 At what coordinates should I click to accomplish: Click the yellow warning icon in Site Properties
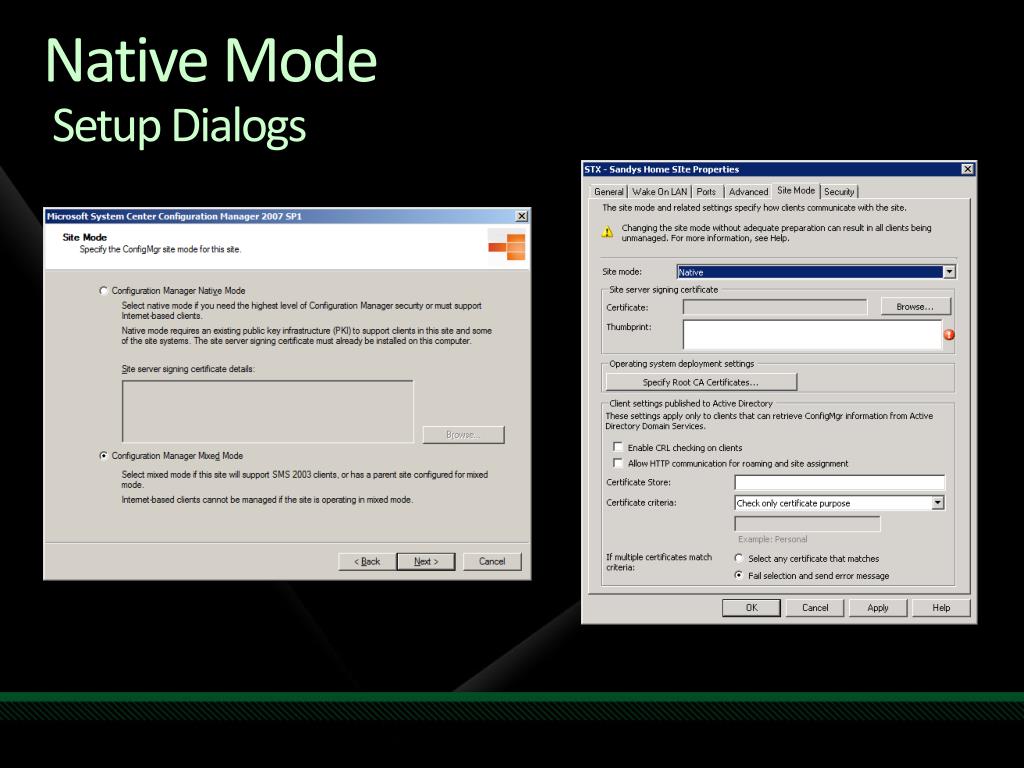607,232
